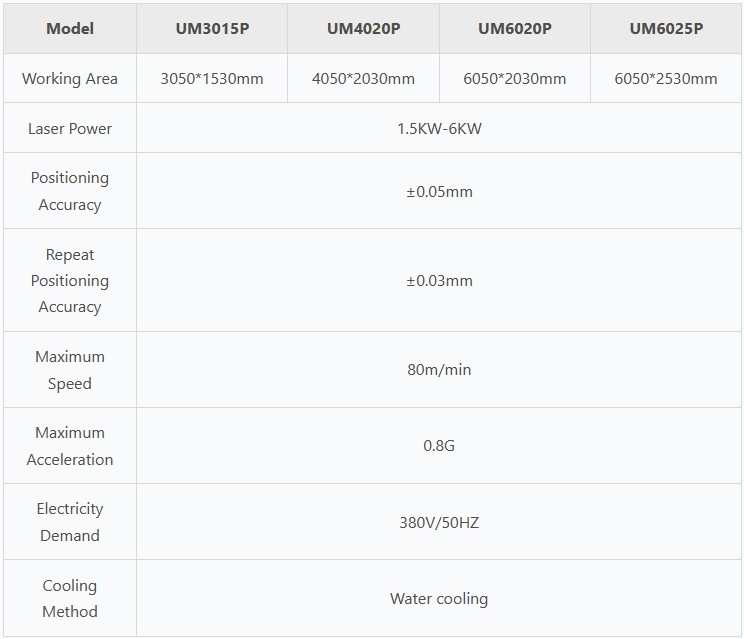Click the 6050*2530mm working area value
The height and width of the screenshot is (639, 744).
tap(666, 78)
